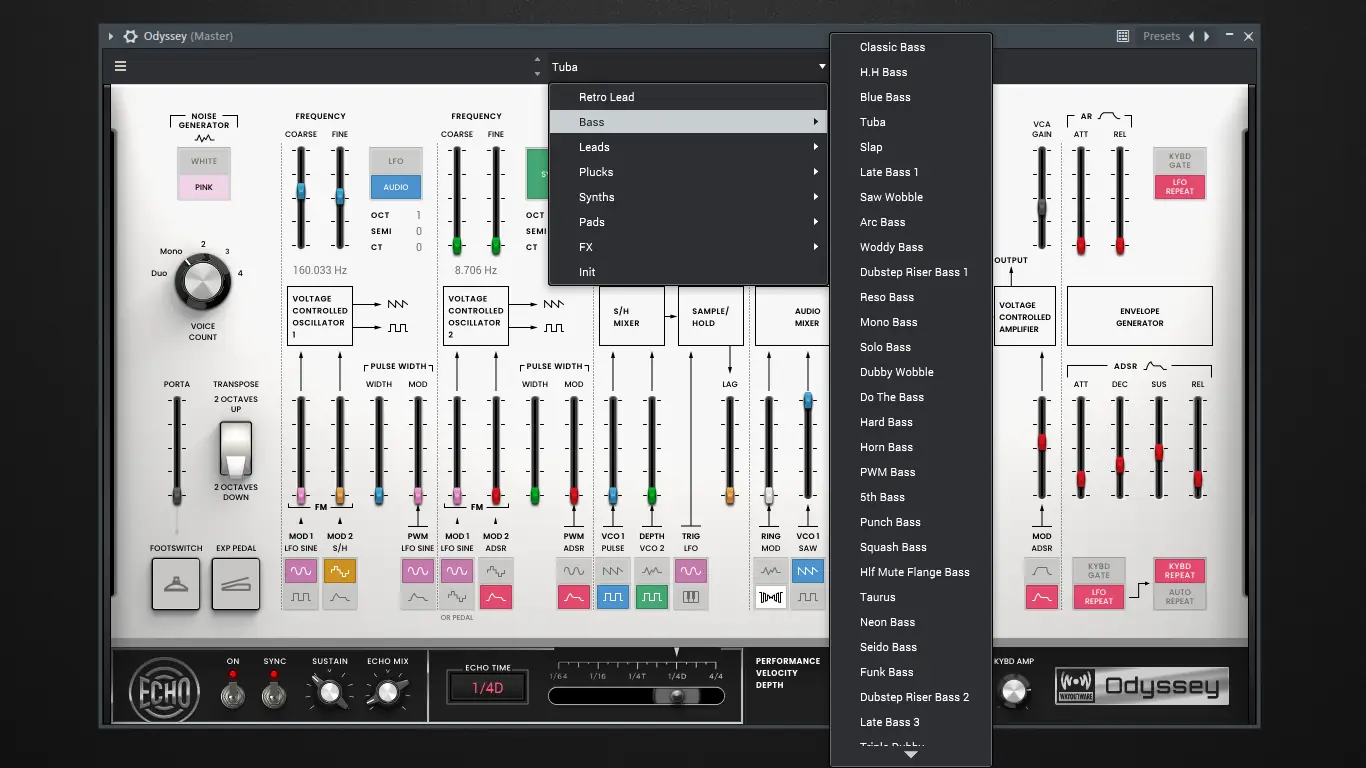Image resolution: width=1366 pixels, height=768 pixels.
Task: Click the AUDIO button on oscillator 1
Action: click(396, 187)
